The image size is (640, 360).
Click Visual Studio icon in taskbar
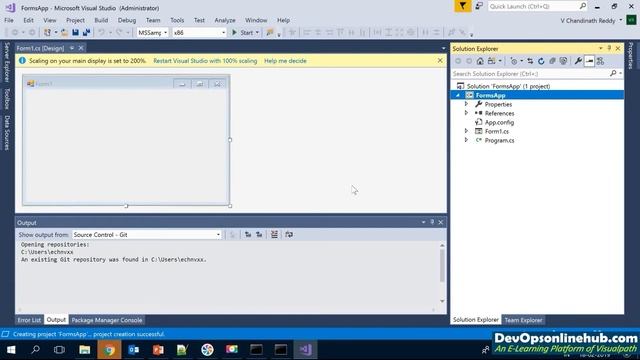coord(305,350)
